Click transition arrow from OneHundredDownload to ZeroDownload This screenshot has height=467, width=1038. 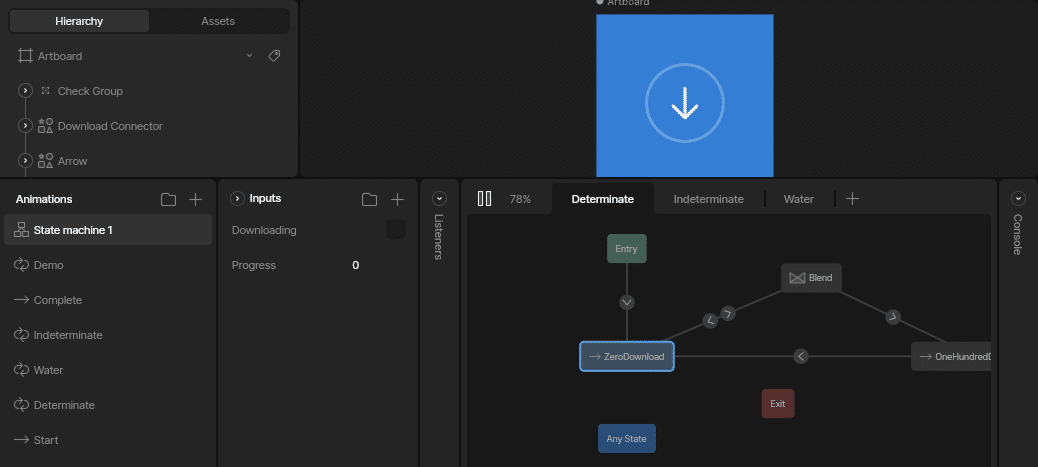click(x=801, y=356)
